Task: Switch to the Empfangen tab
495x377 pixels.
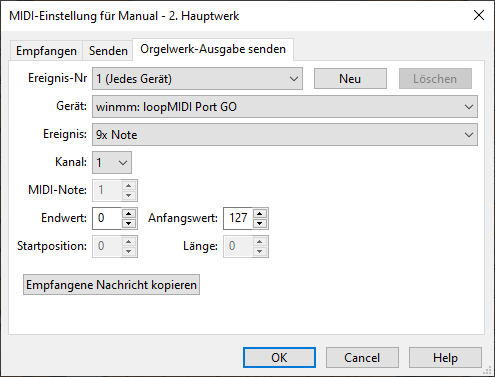Action: coord(46,51)
